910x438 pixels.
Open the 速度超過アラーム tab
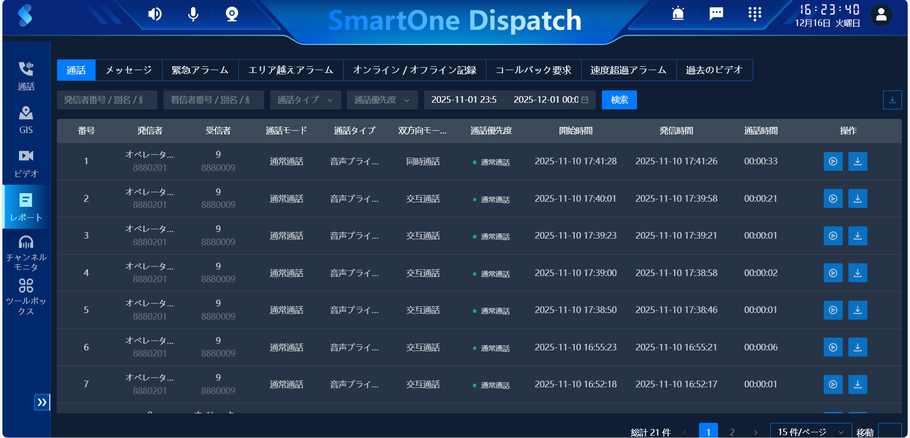click(629, 70)
